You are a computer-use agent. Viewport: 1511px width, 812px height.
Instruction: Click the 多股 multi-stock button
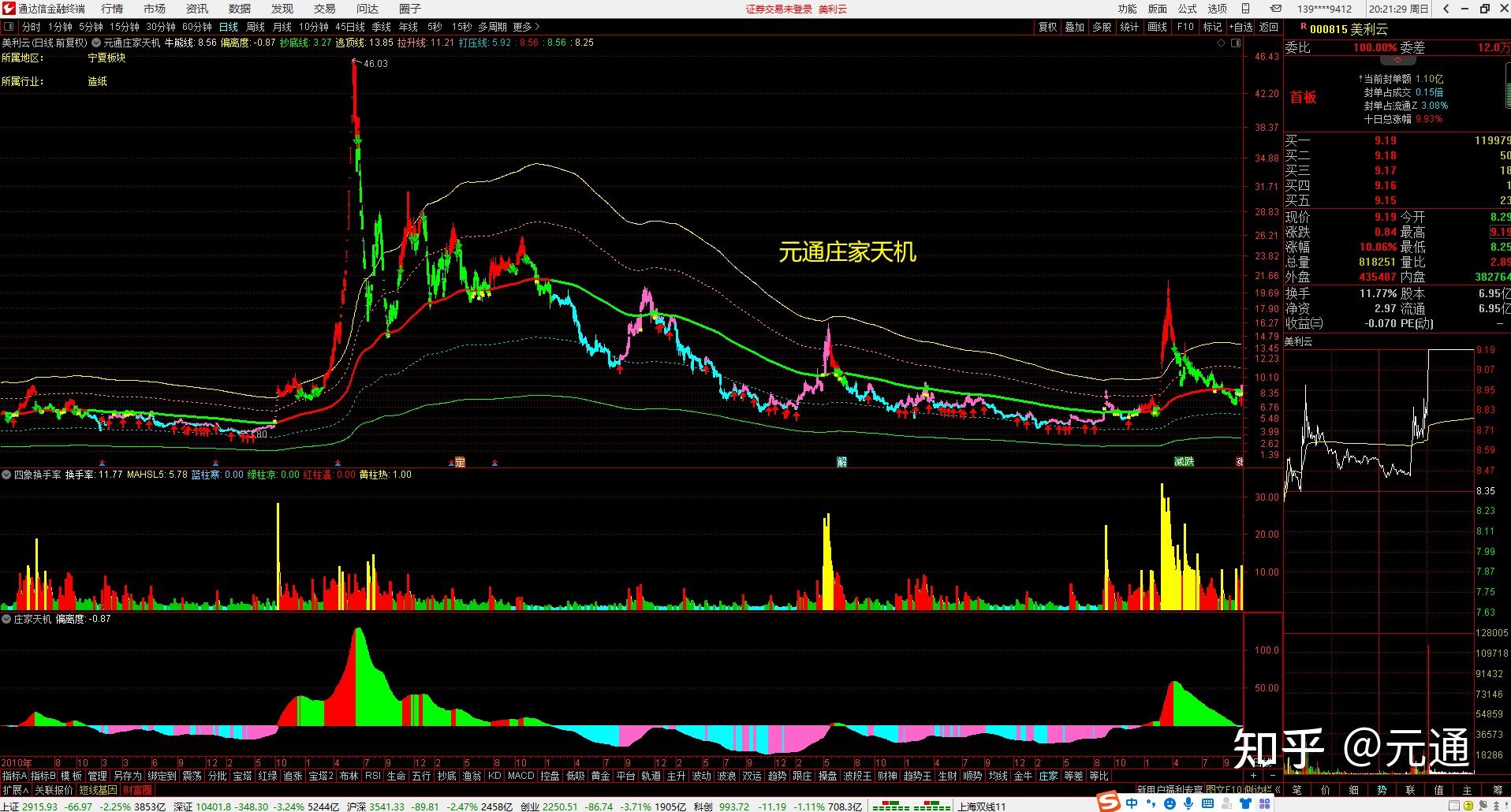click(1102, 27)
